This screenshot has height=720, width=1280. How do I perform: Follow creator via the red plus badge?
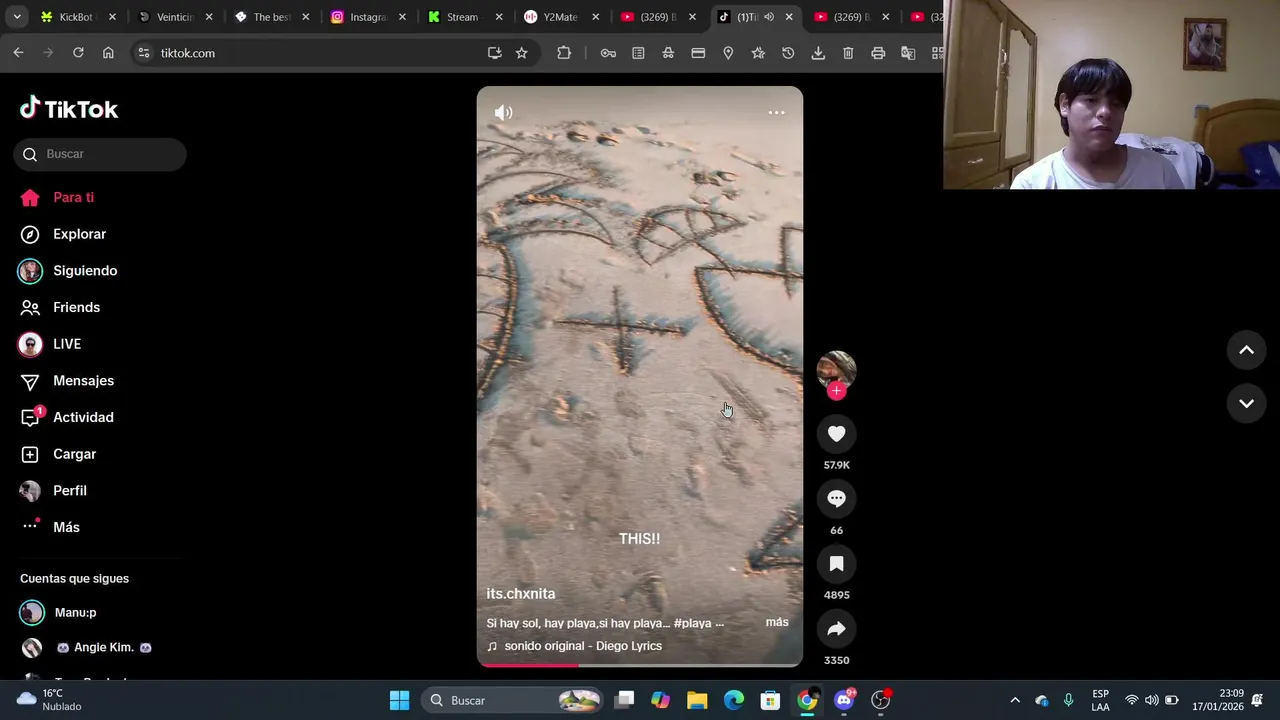click(x=837, y=391)
